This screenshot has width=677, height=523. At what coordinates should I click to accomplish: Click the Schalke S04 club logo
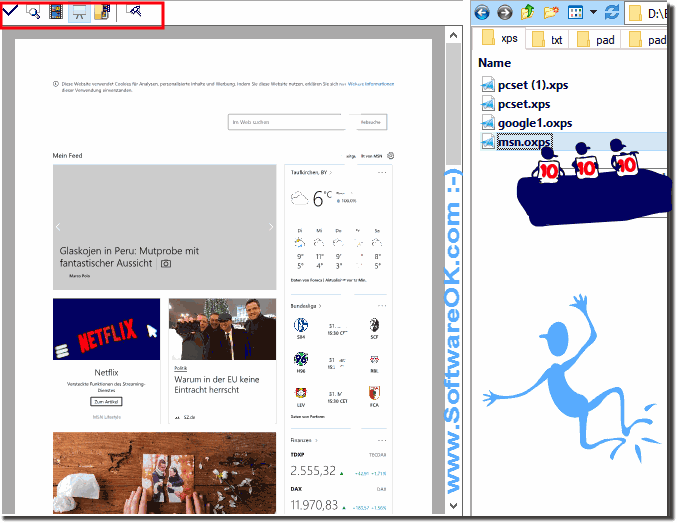click(301, 325)
